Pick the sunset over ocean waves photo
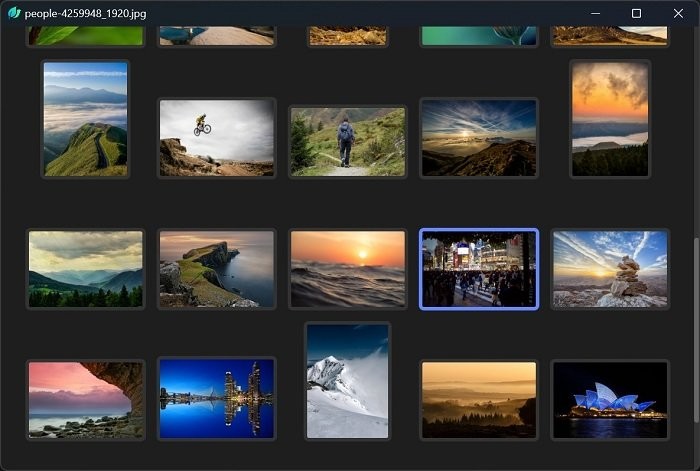This screenshot has height=471, width=700. tap(347, 269)
